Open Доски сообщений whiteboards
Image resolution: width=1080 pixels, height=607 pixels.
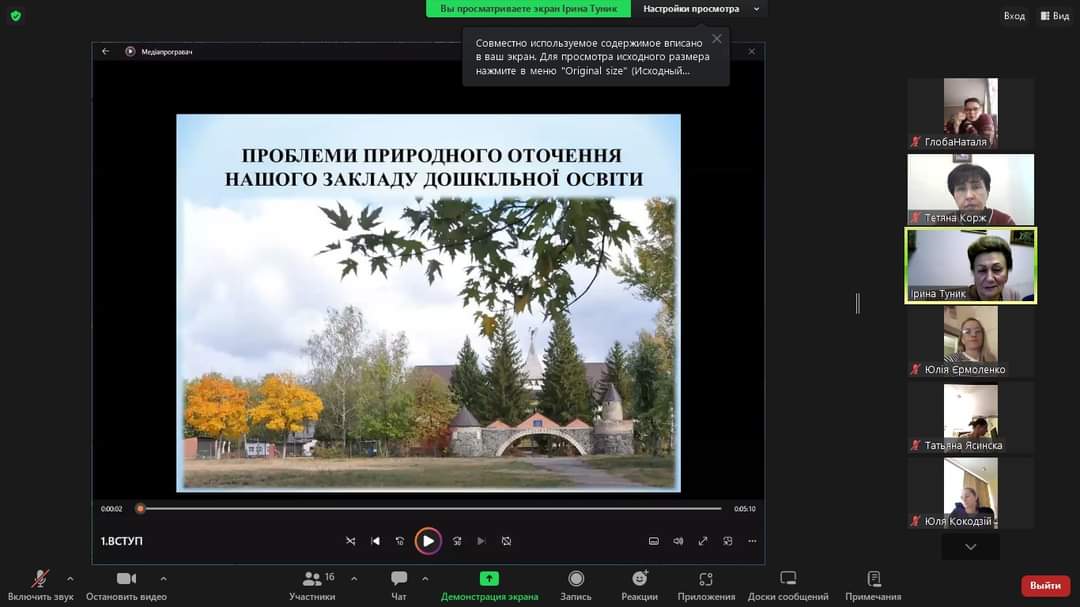coord(788,585)
